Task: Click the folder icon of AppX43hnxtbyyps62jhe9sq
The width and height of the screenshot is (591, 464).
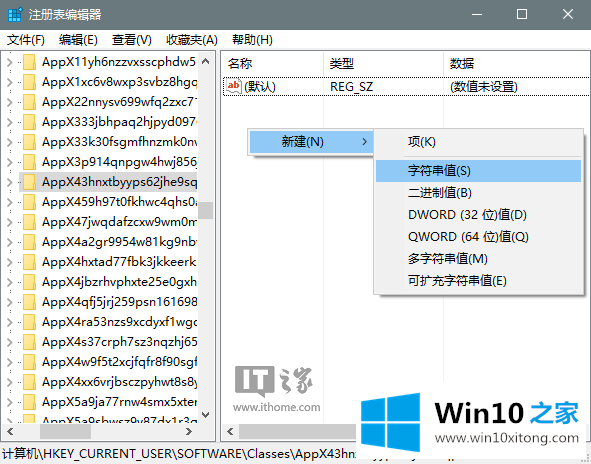Action: click(29, 182)
